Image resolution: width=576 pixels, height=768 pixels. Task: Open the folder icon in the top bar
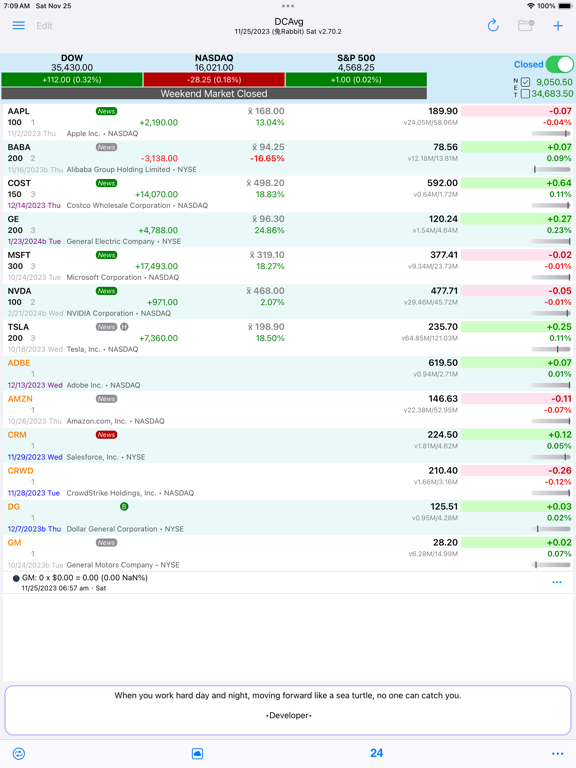[526, 25]
